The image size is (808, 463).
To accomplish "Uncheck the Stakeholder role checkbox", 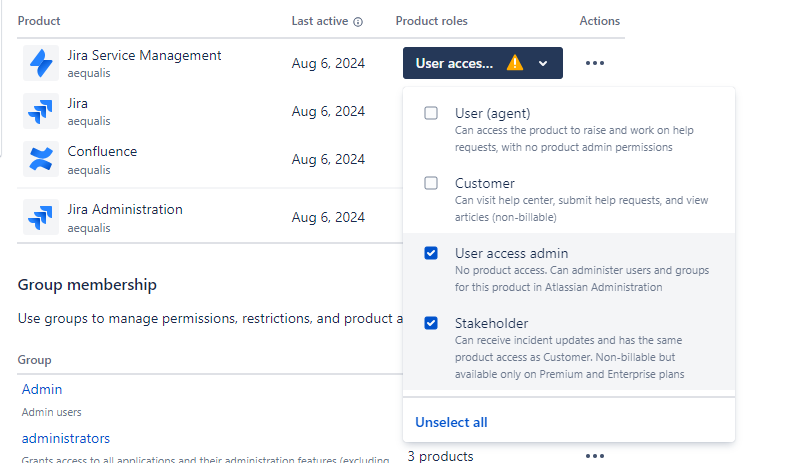I will [431, 323].
